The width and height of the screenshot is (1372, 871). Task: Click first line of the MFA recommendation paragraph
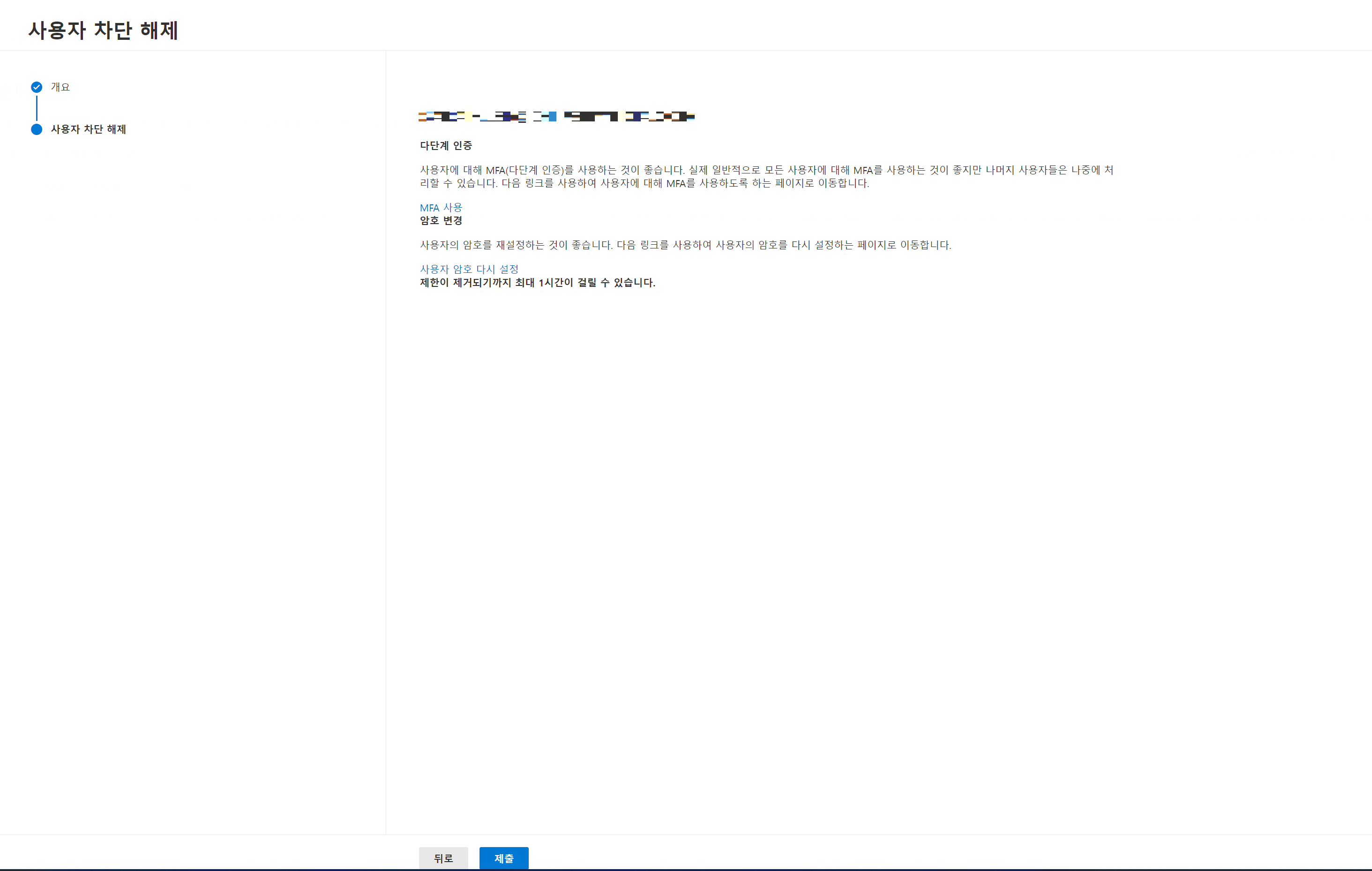click(766, 170)
